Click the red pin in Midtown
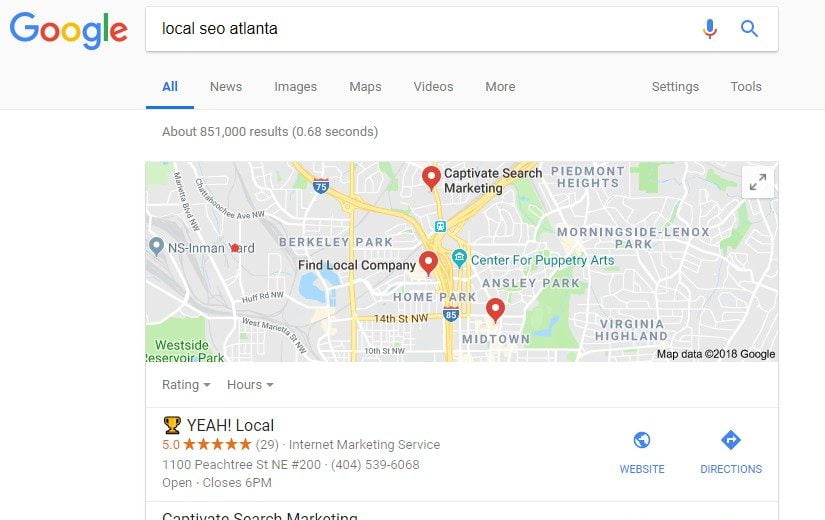Screen dimensions: 825x520 coord(495,310)
